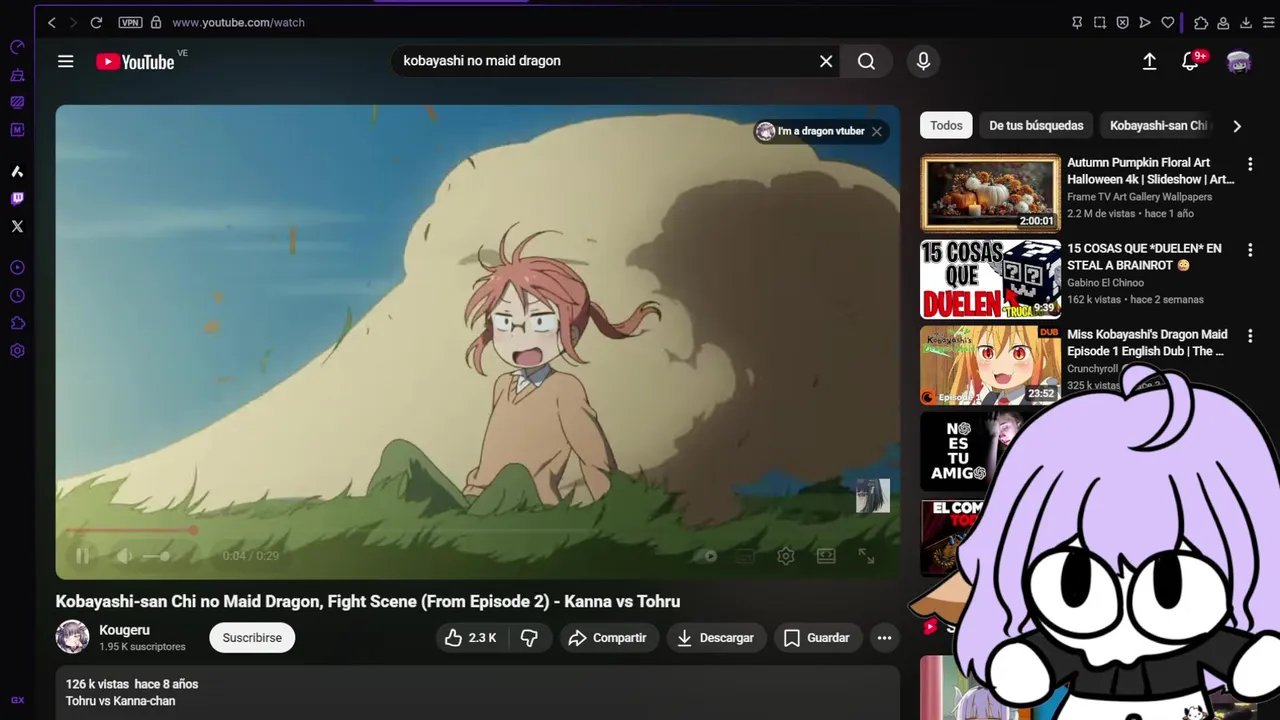Reload the page with refresh icon
This screenshot has height=720, width=1280.
pyautogui.click(x=96, y=22)
